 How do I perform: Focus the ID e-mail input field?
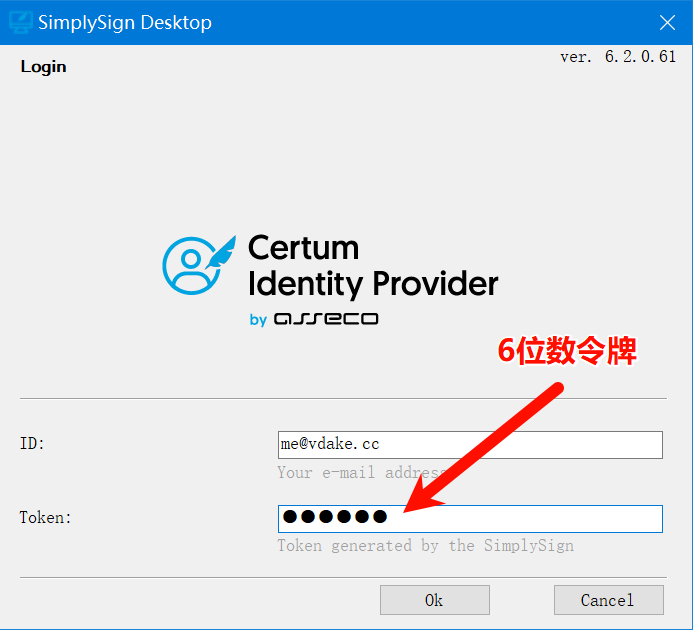470,445
